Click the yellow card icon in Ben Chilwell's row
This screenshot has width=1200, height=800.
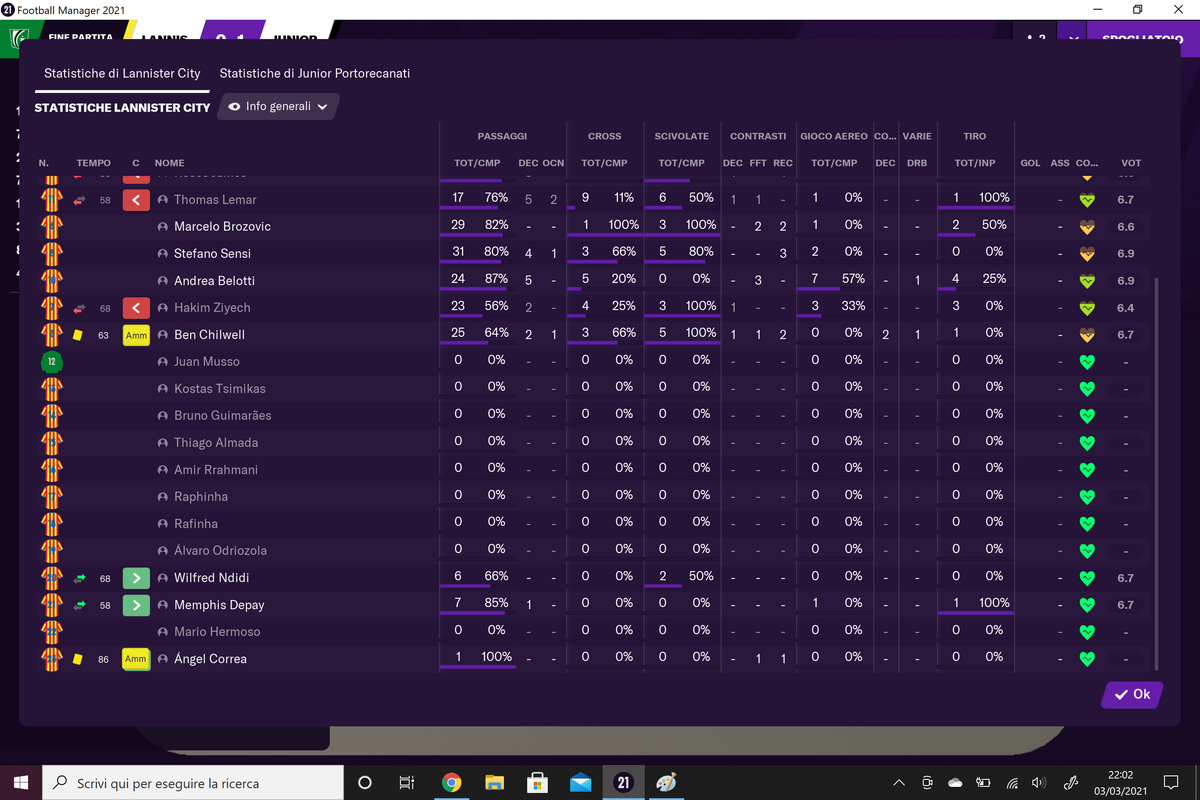coord(78,335)
